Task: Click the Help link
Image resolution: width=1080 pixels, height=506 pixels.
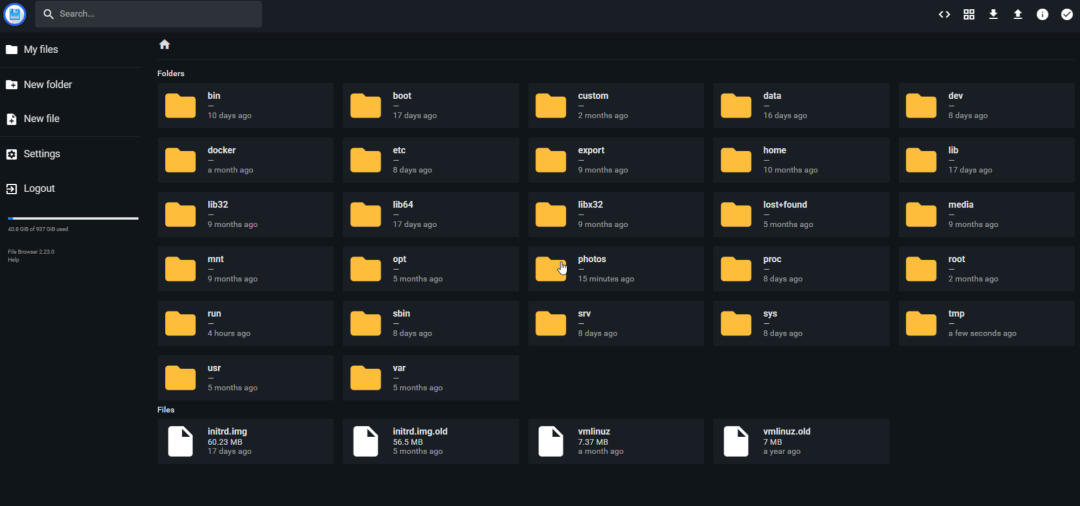Action: (13, 260)
